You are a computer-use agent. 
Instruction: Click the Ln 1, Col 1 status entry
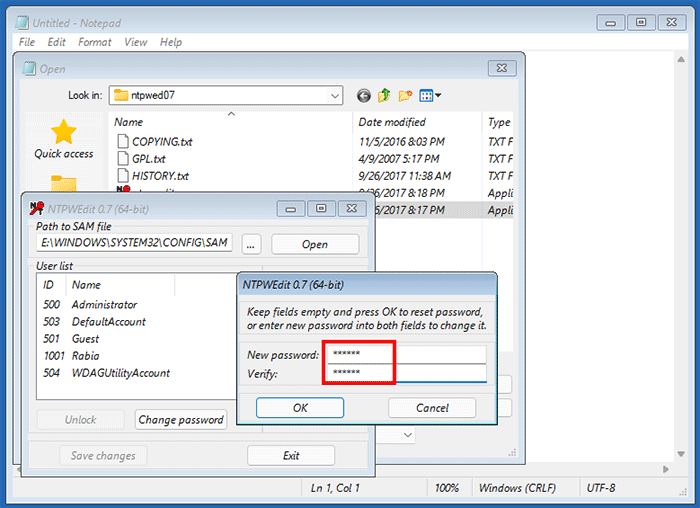(x=335, y=488)
